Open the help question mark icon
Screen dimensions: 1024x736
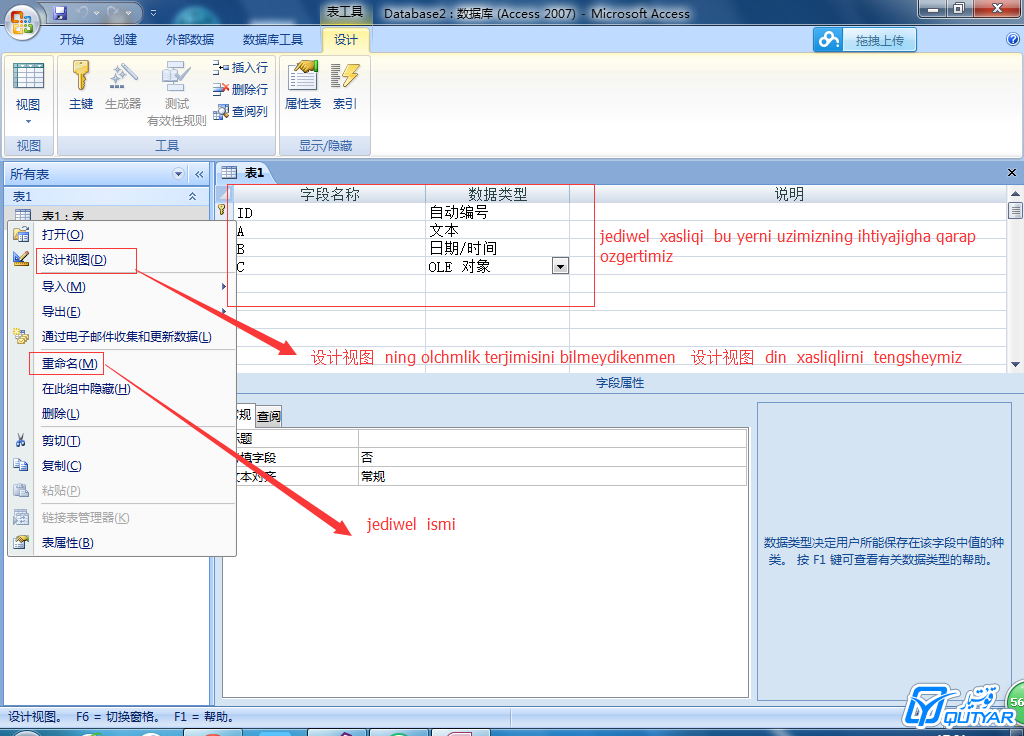point(1013,40)
